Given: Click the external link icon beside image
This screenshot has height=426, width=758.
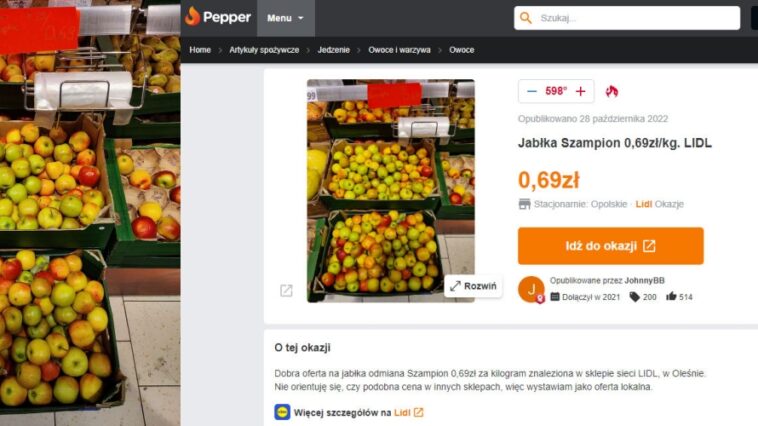Looking at the screenshot, I should coord(286,291).
